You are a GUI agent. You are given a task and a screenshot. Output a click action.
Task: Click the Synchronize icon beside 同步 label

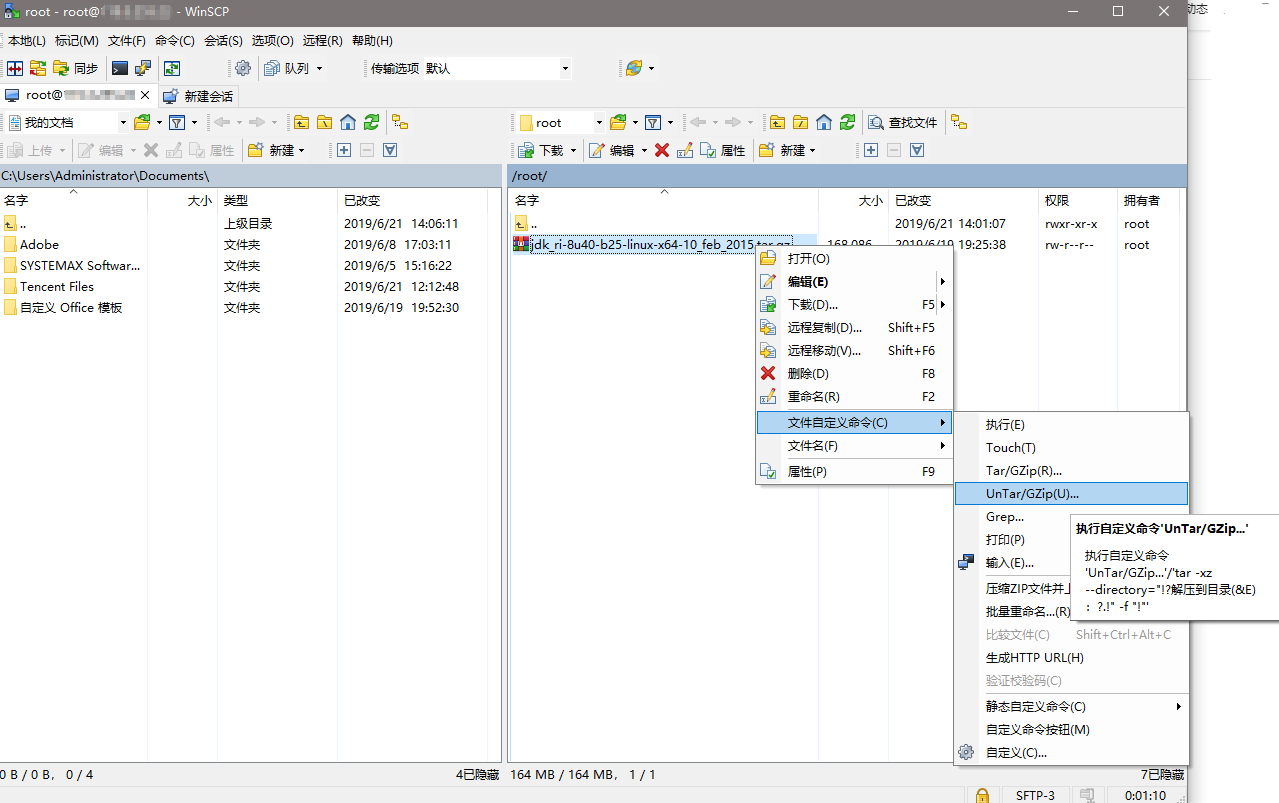[62, 68]
